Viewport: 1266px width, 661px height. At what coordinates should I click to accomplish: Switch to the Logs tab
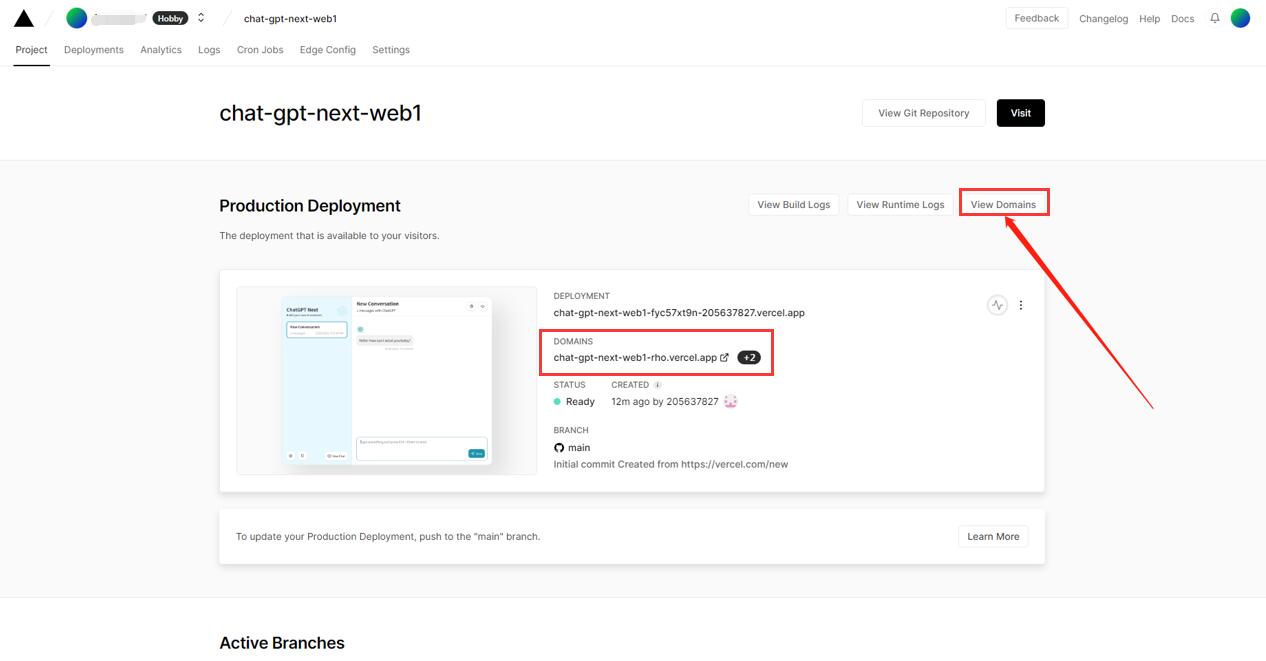pyautogui.click(x=209, y=50)
